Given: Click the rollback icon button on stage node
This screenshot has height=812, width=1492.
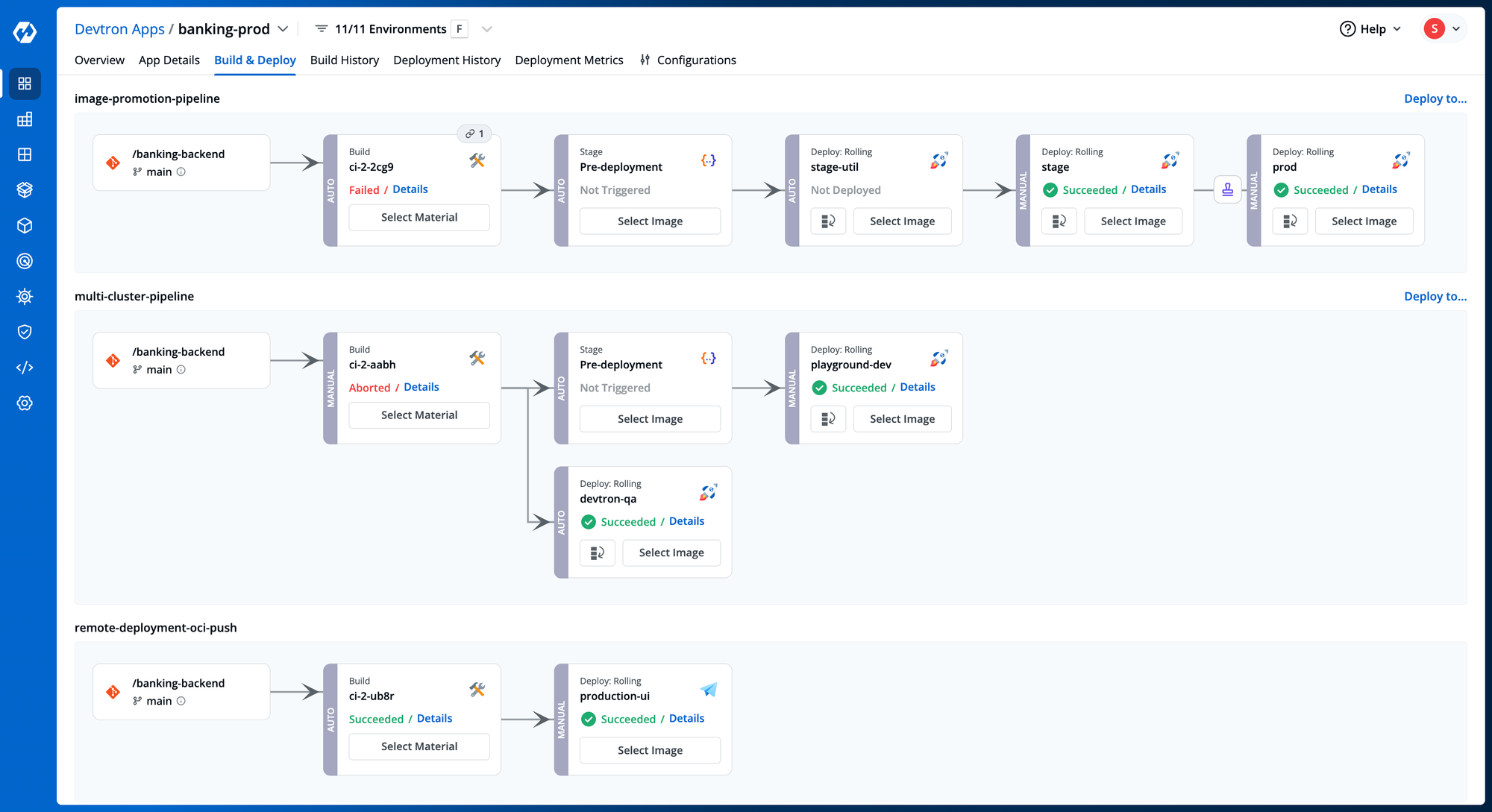Looking at the screenshot, I should click(x=1059, y=221).
